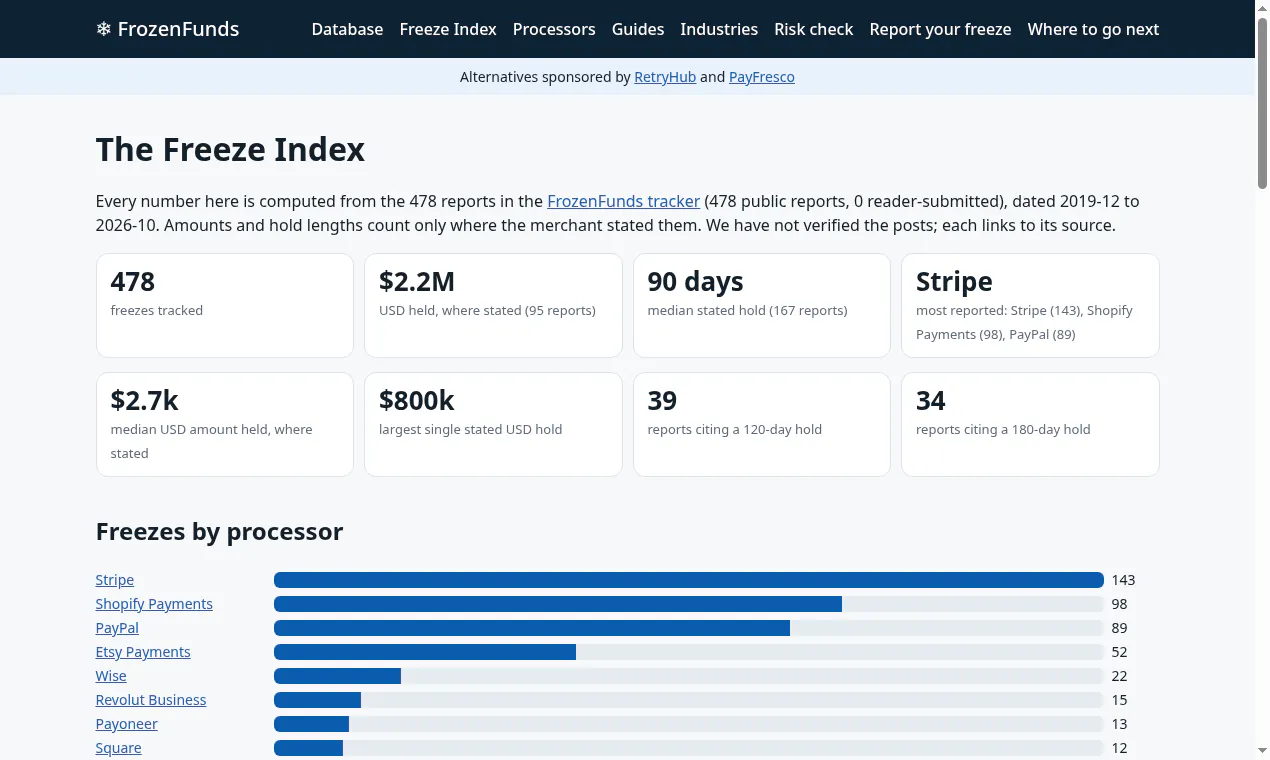This screenshot has height=760, width=1270.
Task: Open the Processors nav item
Action: coord(554,29)
